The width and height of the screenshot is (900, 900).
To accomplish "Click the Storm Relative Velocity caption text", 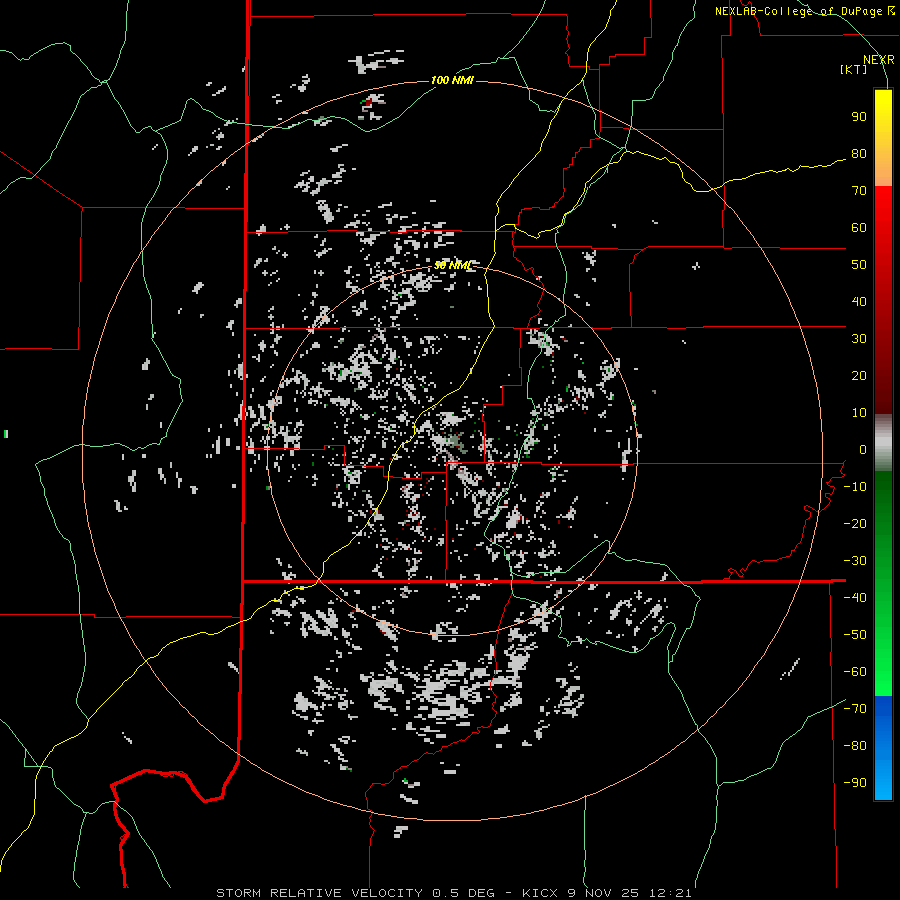I will [453, 893].
